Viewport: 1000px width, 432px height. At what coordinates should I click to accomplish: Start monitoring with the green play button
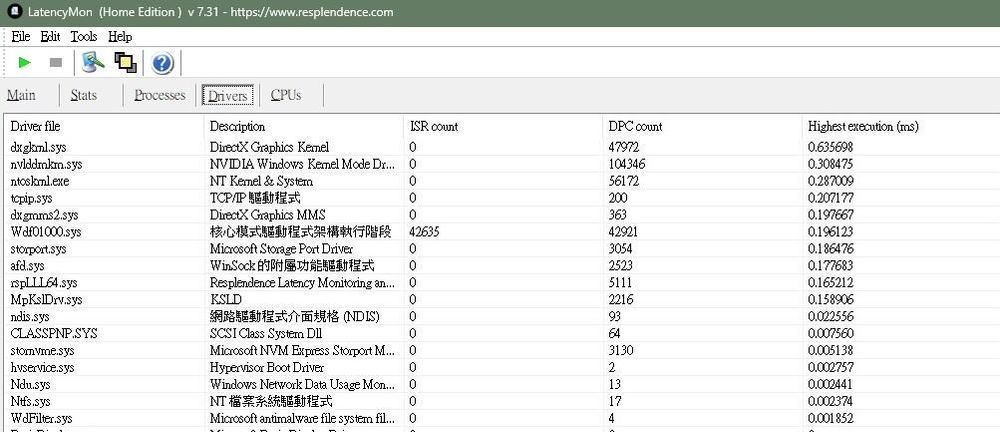click(25, 63)
